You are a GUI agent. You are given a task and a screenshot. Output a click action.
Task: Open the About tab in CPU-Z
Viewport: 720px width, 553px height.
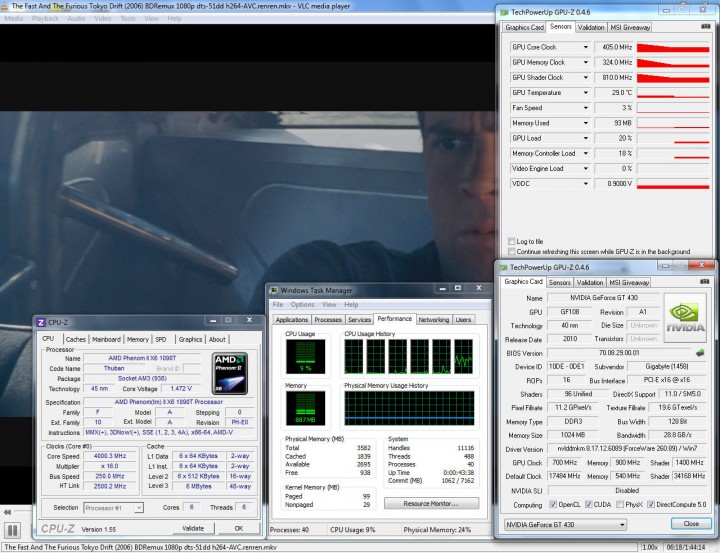[217, 339]
